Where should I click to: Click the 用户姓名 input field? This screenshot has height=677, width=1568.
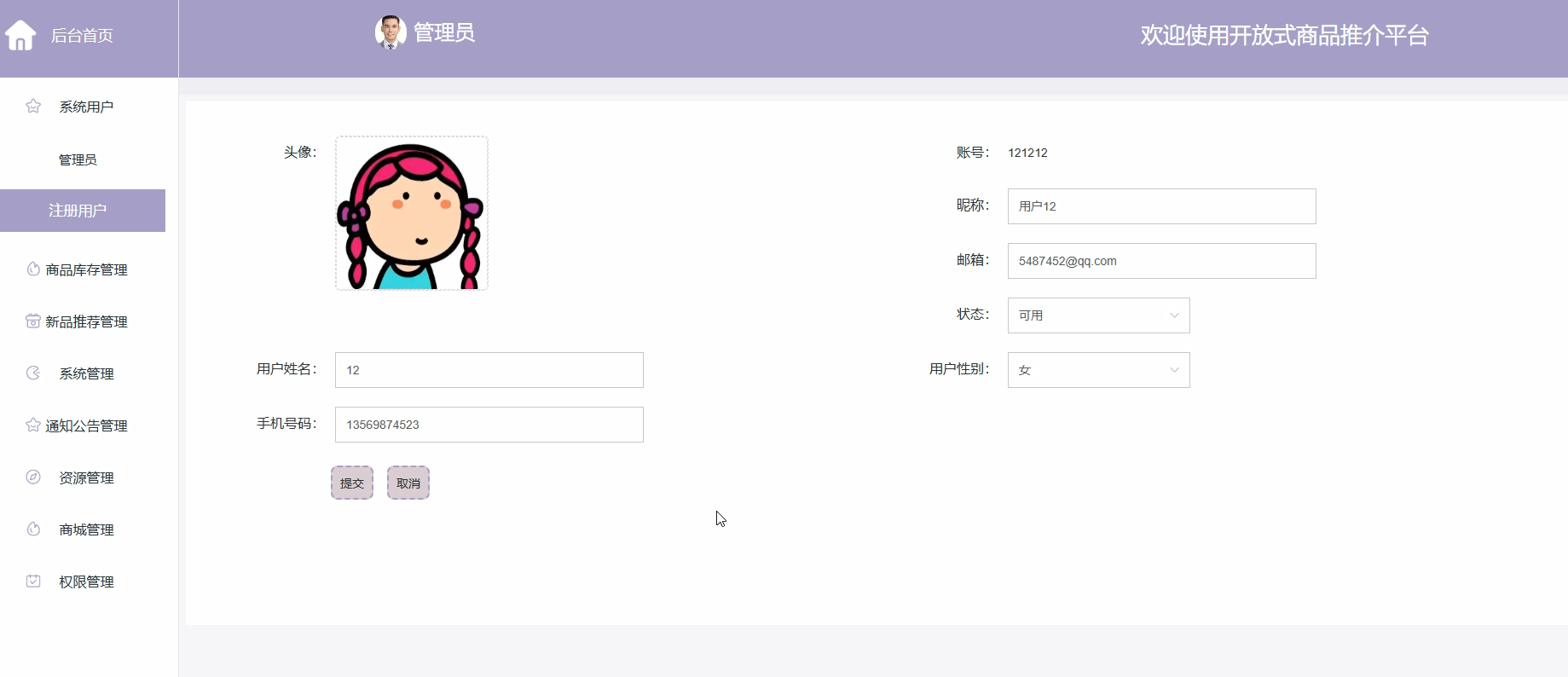(489, 370)
